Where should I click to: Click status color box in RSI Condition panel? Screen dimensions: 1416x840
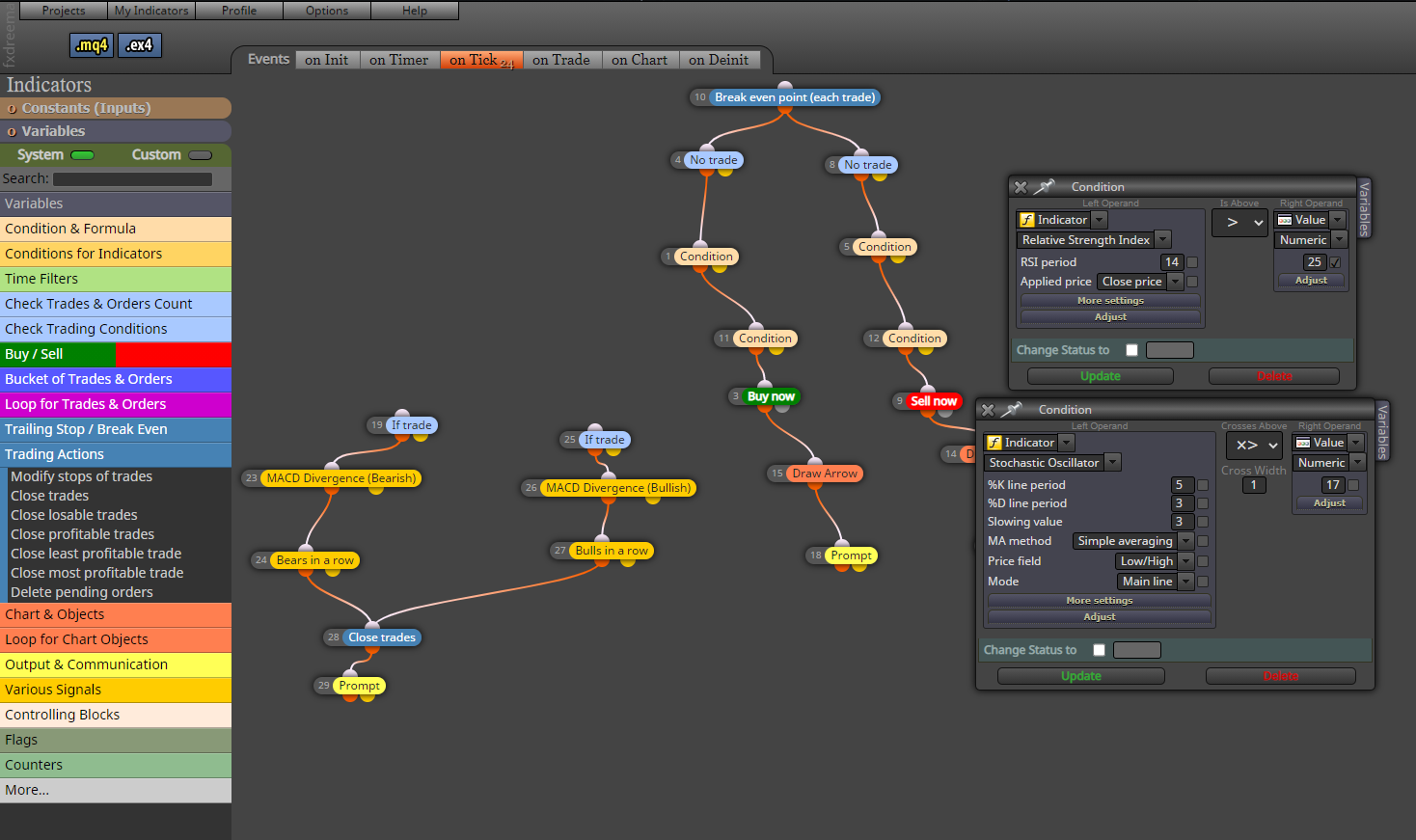point(1170,350)
